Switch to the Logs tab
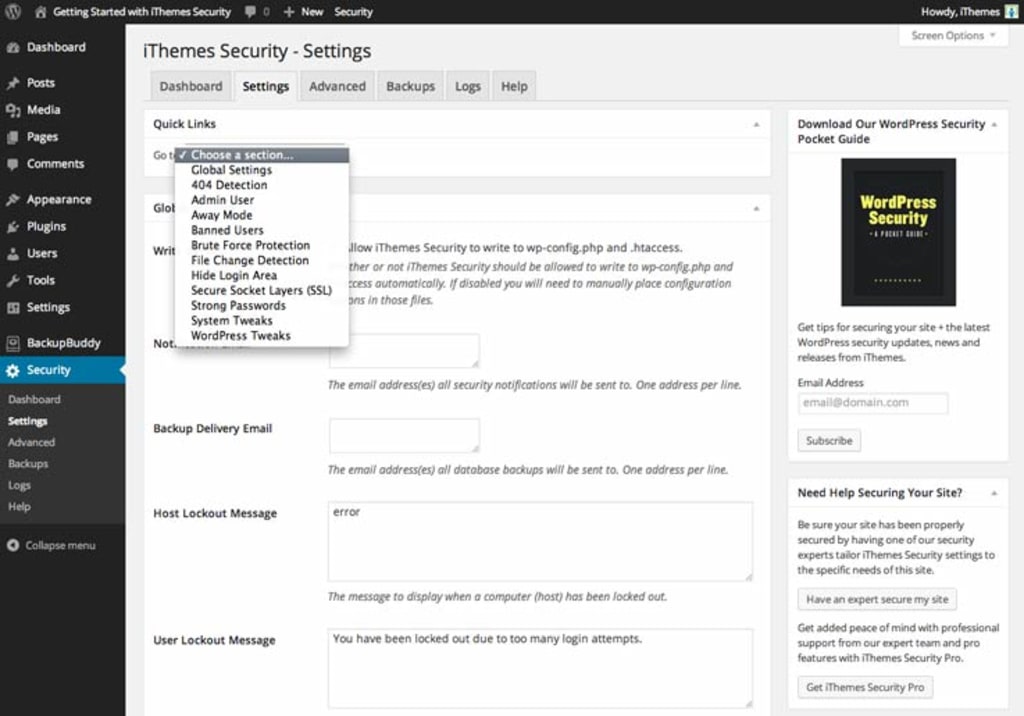The width and height of the screenshot is (1024, 716). 468,86
